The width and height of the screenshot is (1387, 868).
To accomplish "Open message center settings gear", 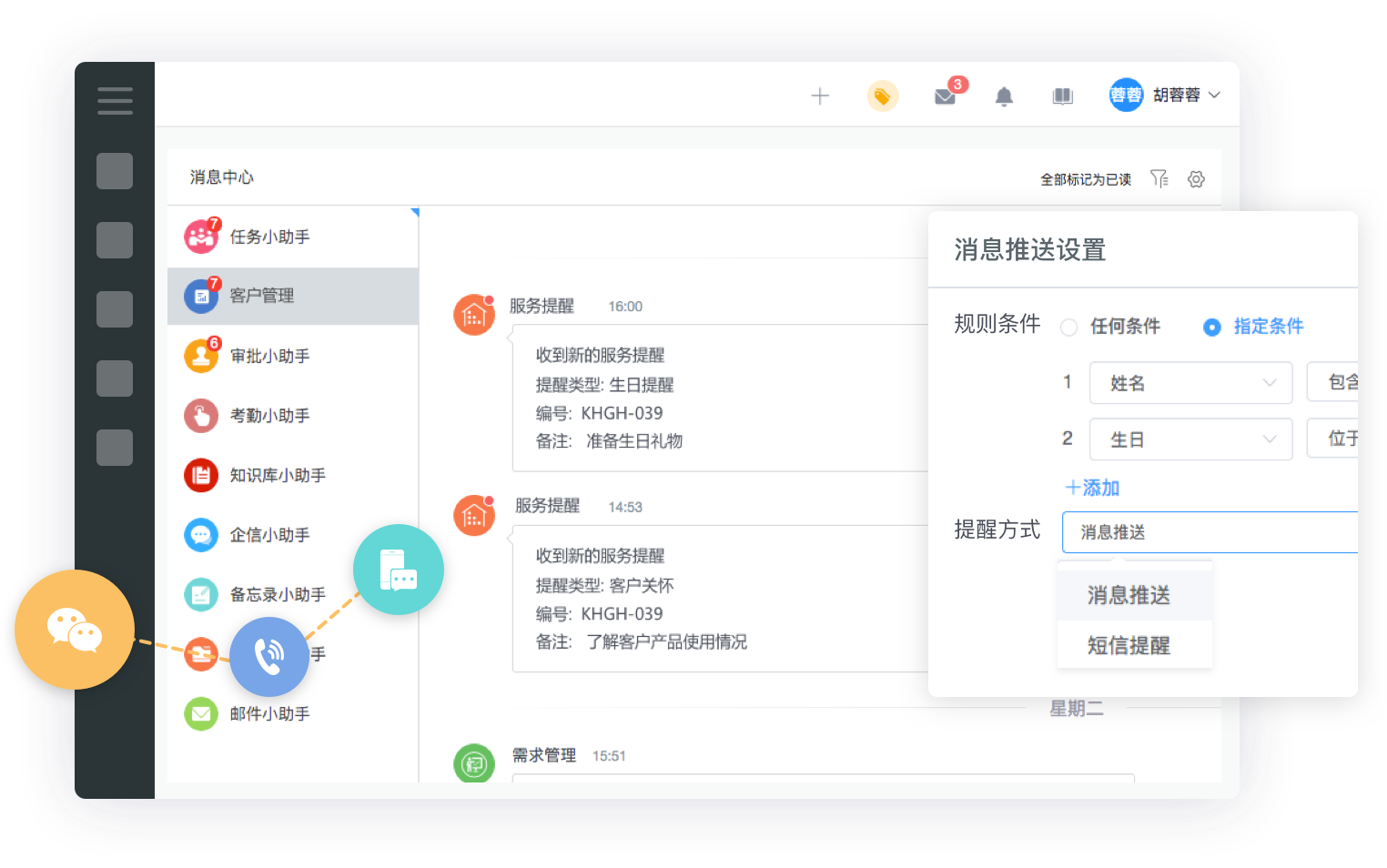I will pos(1195,178).
